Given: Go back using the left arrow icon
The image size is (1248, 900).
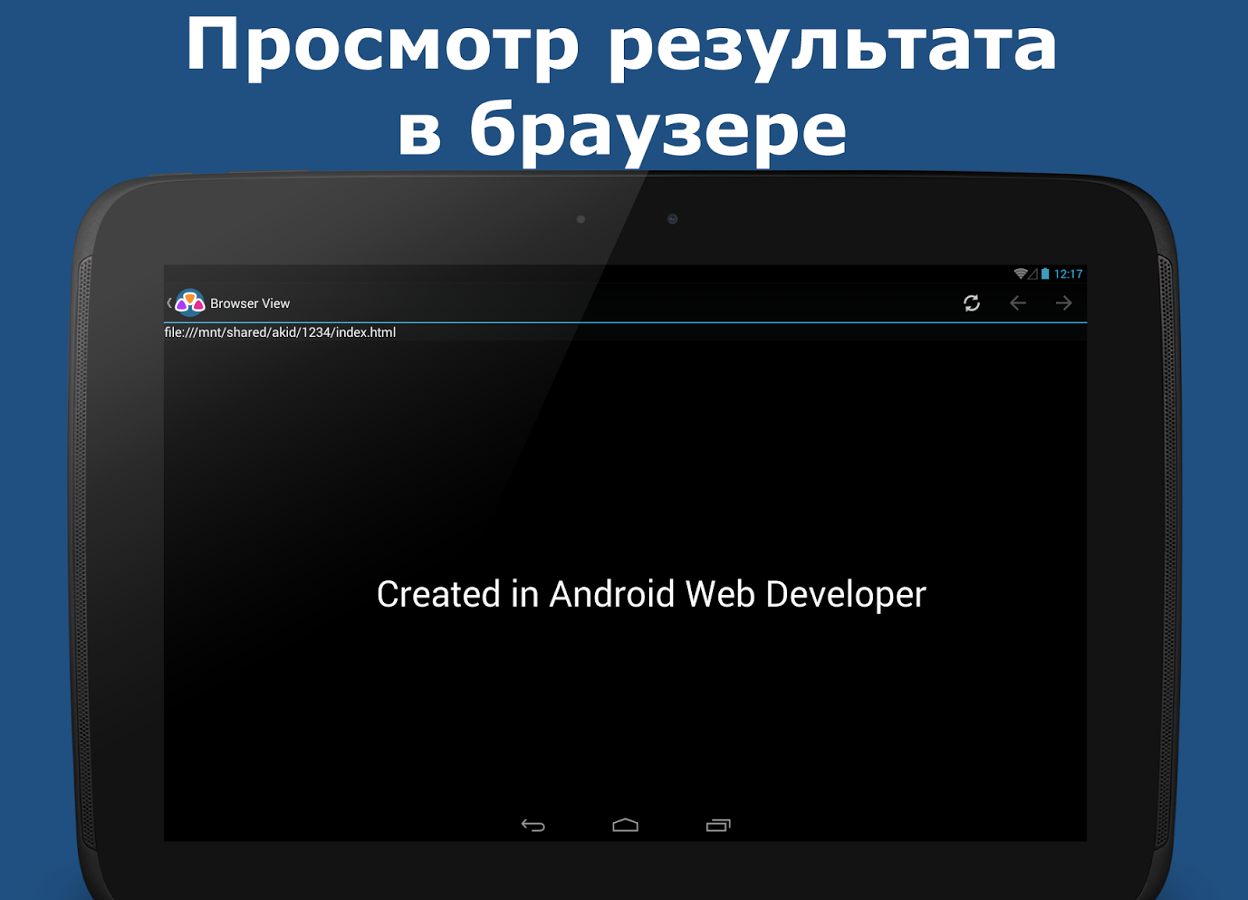Looking at the screenshot, I should click(x=1018, y=303).
